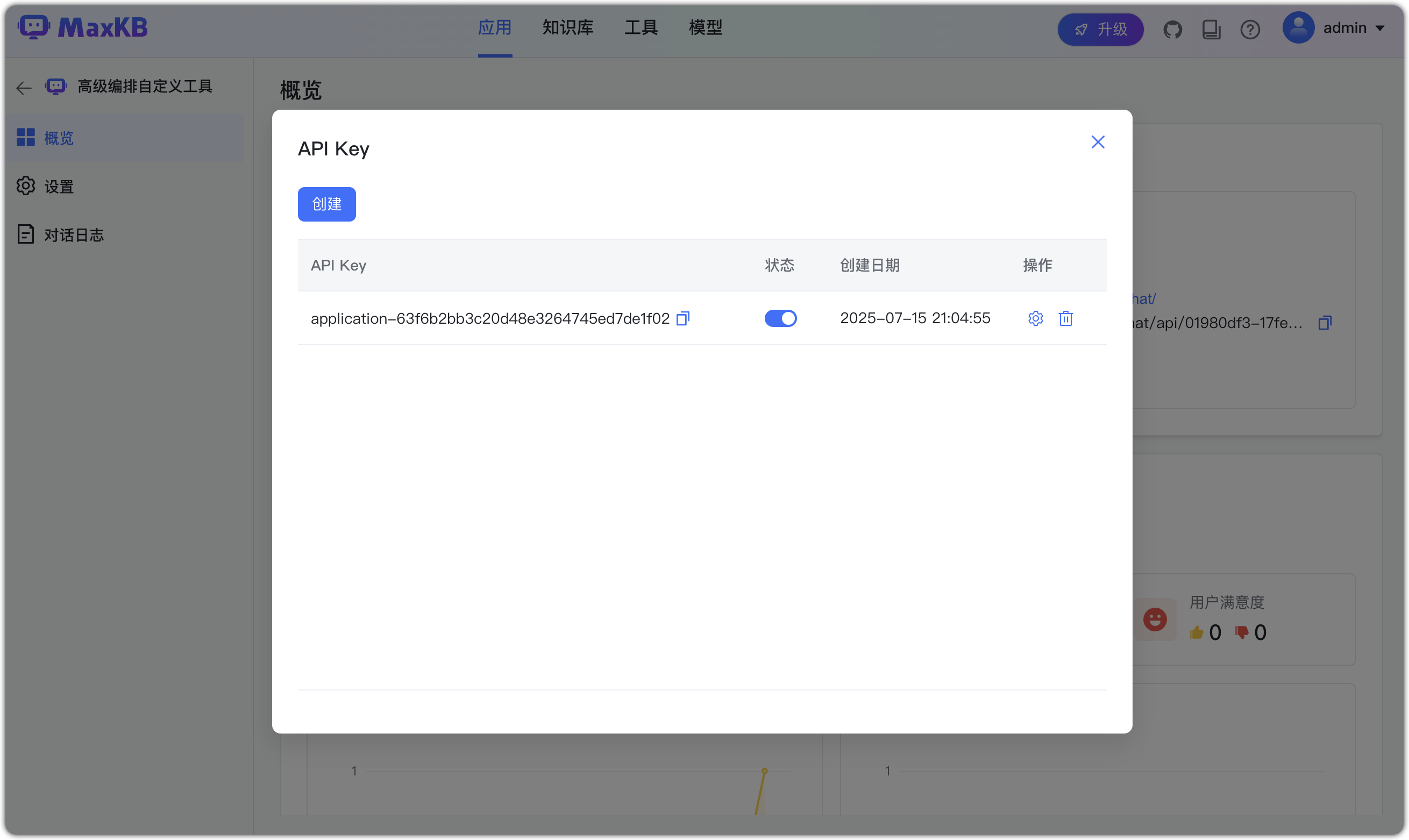This screenshot has height=840, width=1409.
Task: Click the thumbs-down icon in 用户满意度
Action: [x=1241, y=632]
